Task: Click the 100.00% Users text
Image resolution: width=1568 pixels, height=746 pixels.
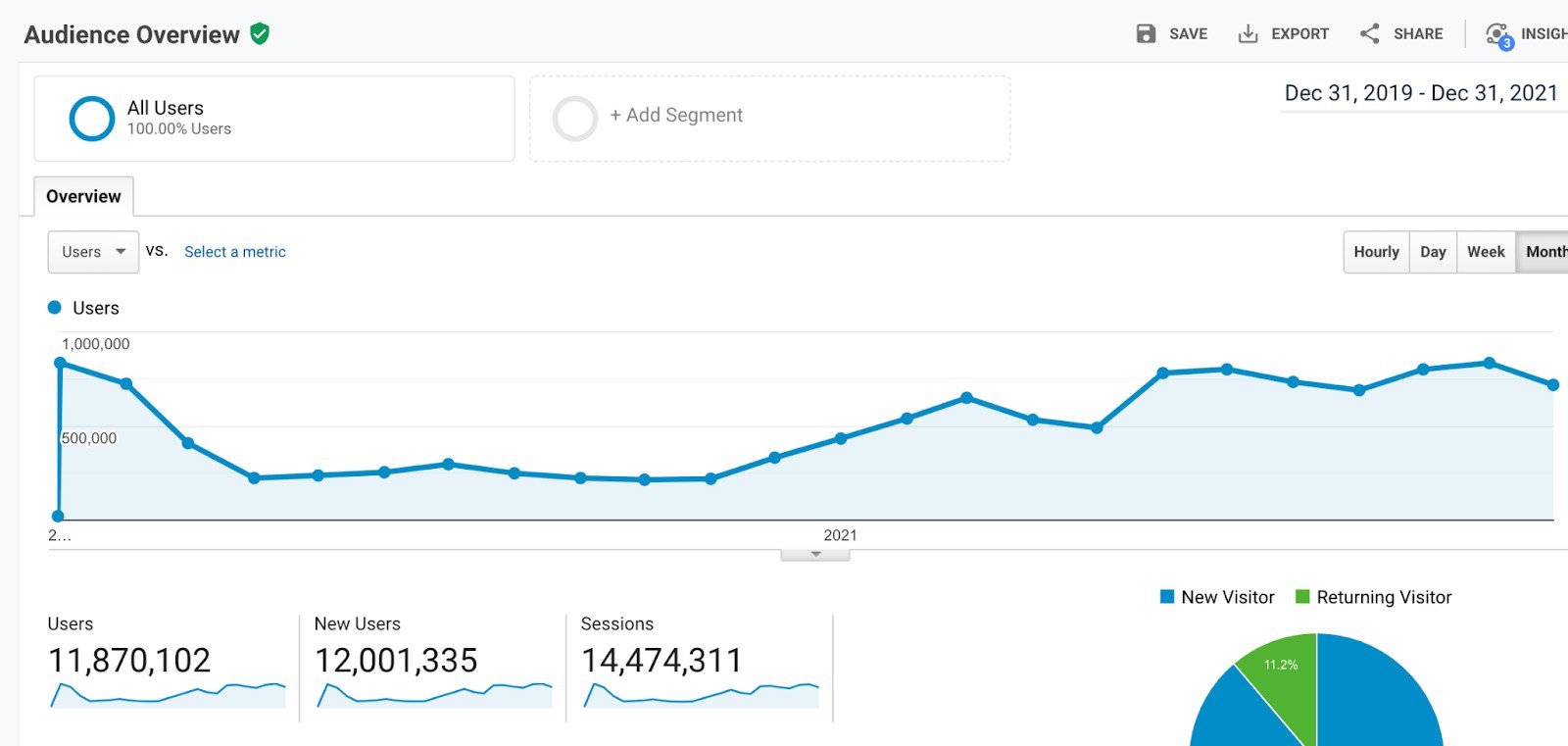Action: [179, 129]
